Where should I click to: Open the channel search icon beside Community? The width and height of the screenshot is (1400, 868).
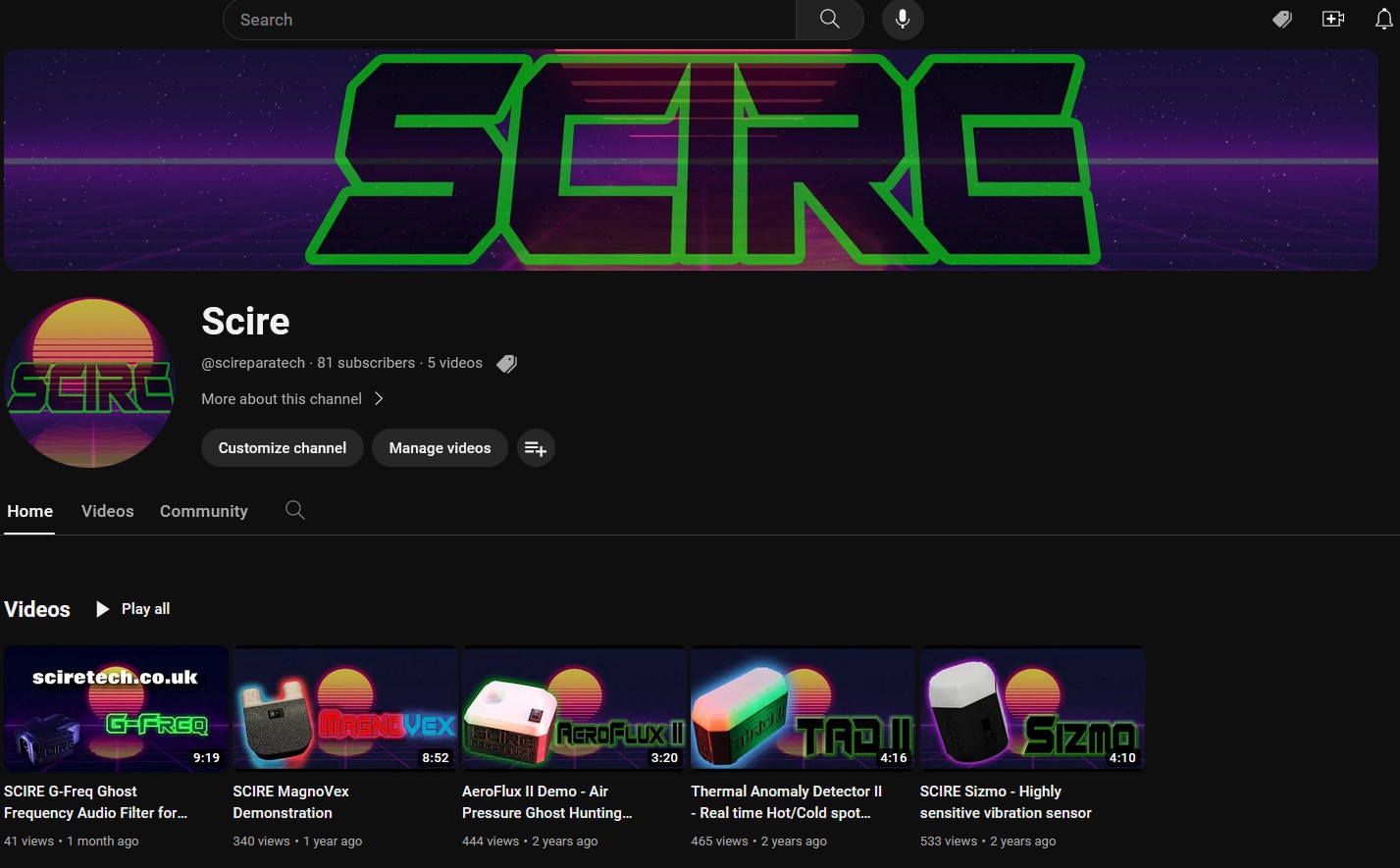tap(294, 510)
